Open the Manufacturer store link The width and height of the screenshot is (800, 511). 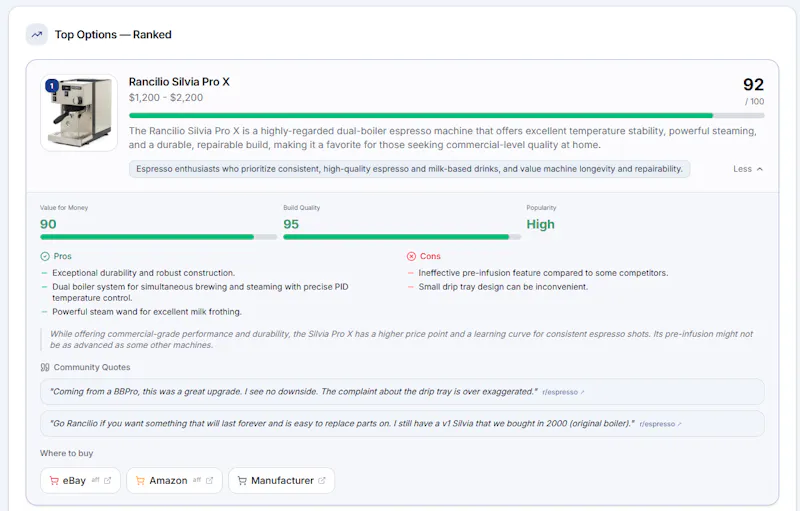click(x=282, y=480)
